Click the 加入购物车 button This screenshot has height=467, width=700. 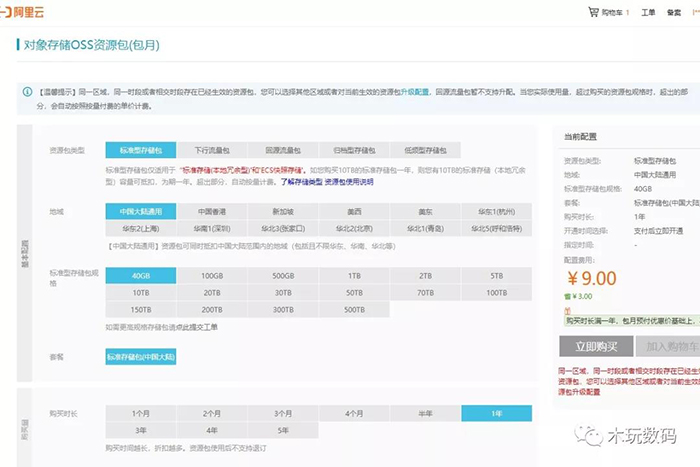(x=669, y=346)
